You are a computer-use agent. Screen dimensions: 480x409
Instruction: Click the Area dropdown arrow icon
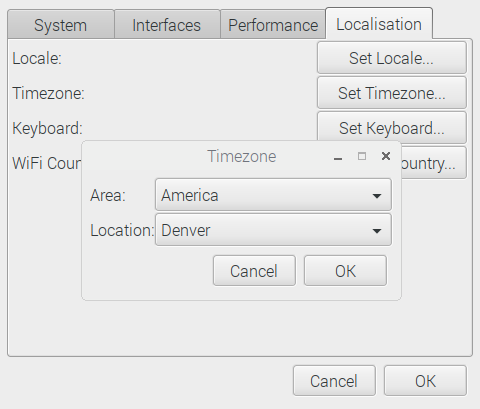tap(377, 196)
